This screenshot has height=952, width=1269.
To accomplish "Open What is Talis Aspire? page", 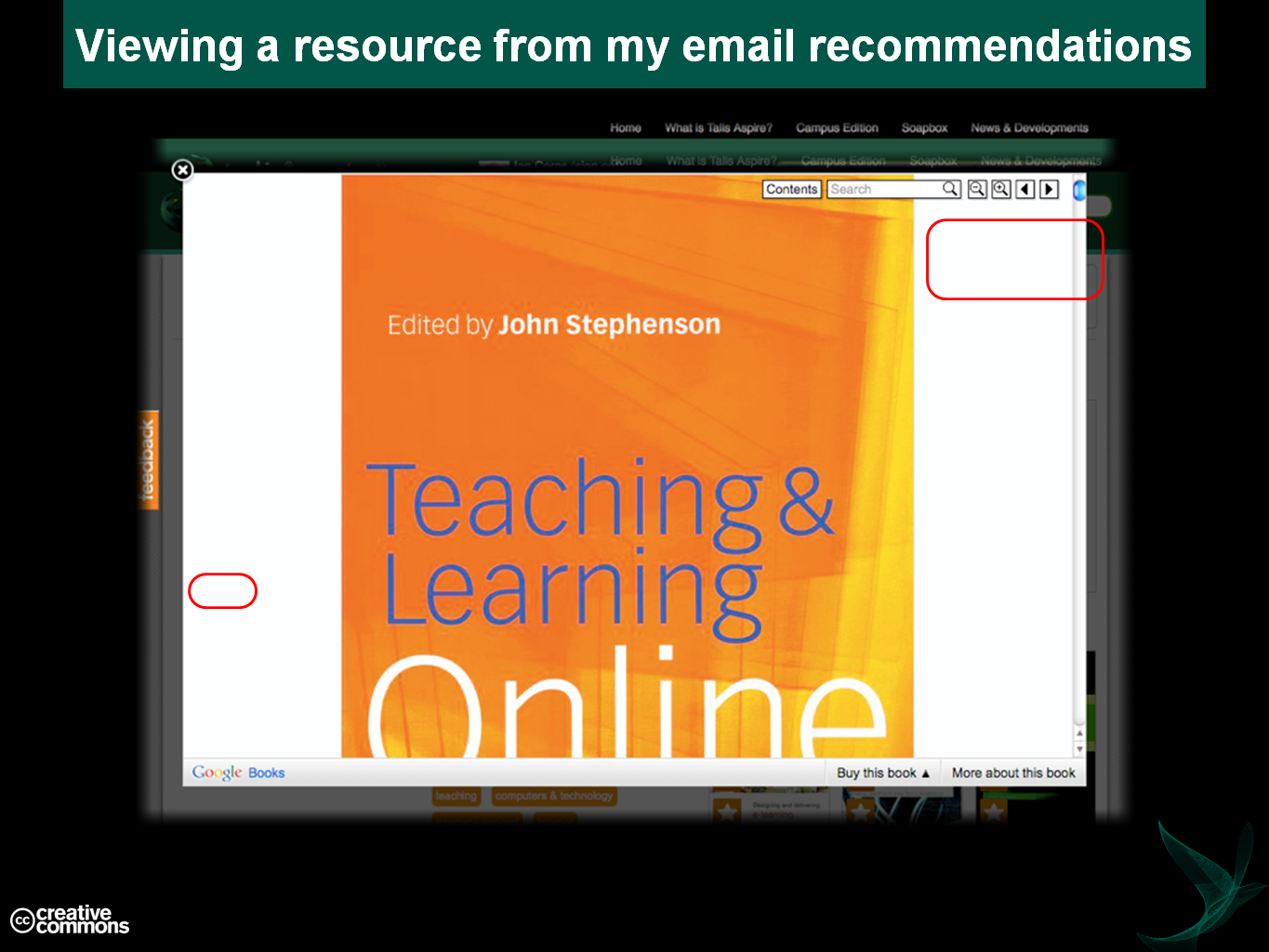I will tap(719, 128).
